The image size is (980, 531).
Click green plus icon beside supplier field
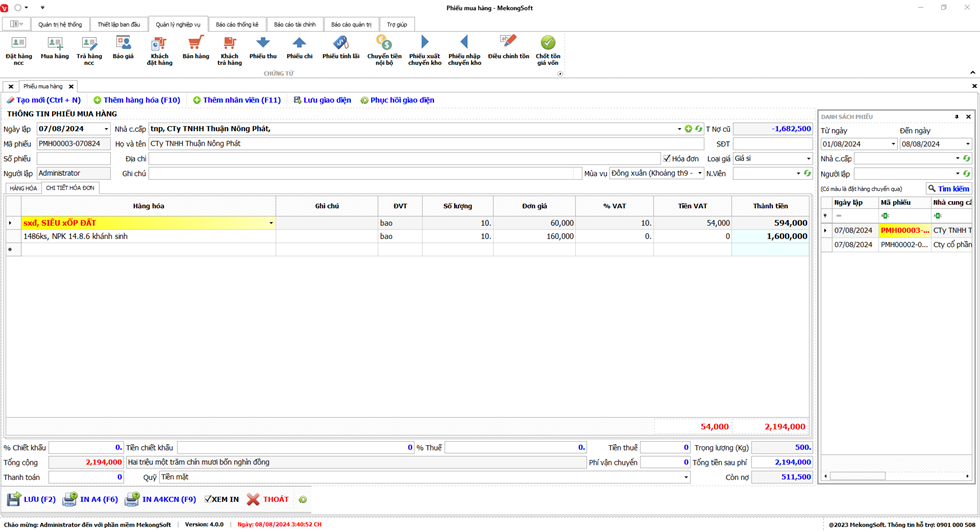[688, 129]
